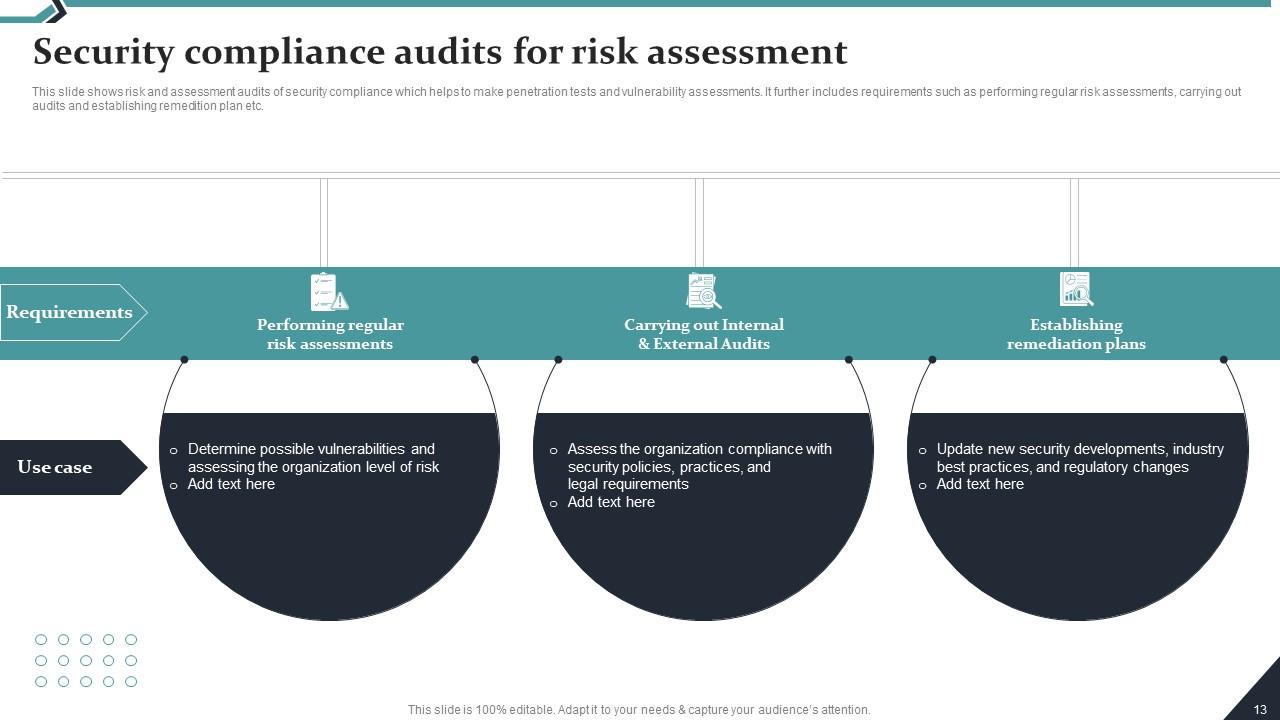Select 'Determine possible vulnerabilities' bullet text
The height and width of the screenshot is (720, 1280).
312,458
